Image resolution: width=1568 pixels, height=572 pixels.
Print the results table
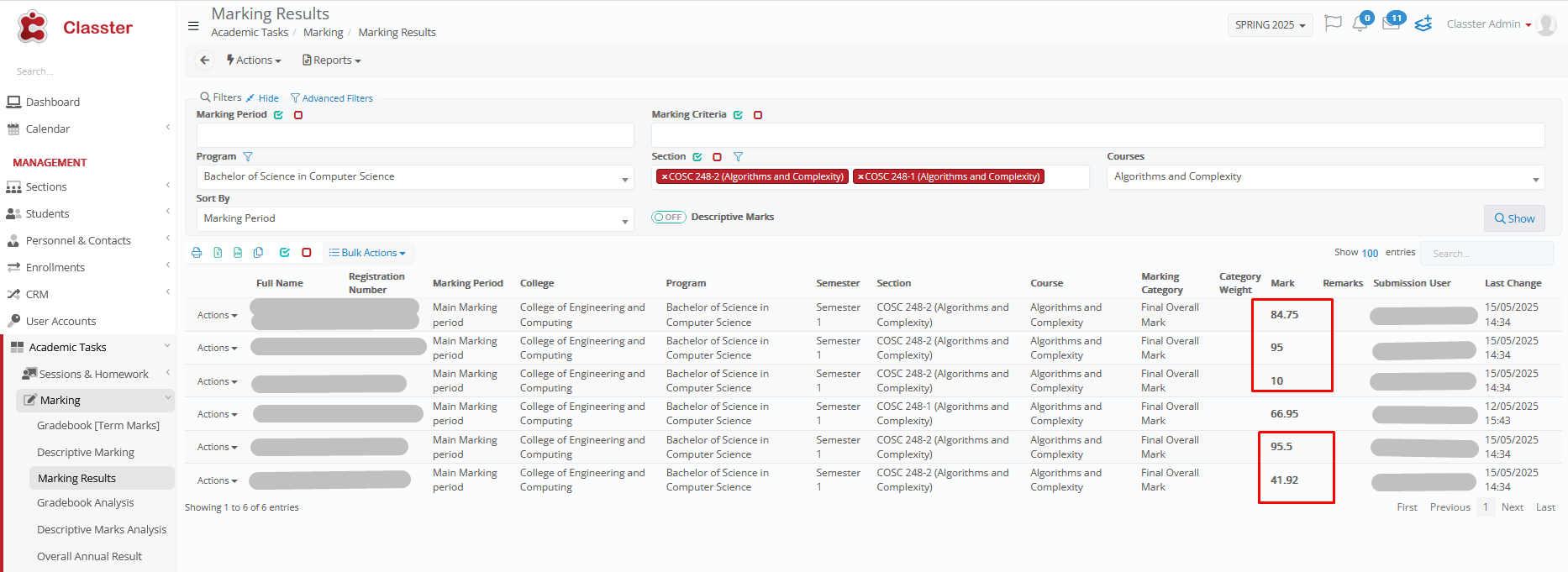coord(197,253)
